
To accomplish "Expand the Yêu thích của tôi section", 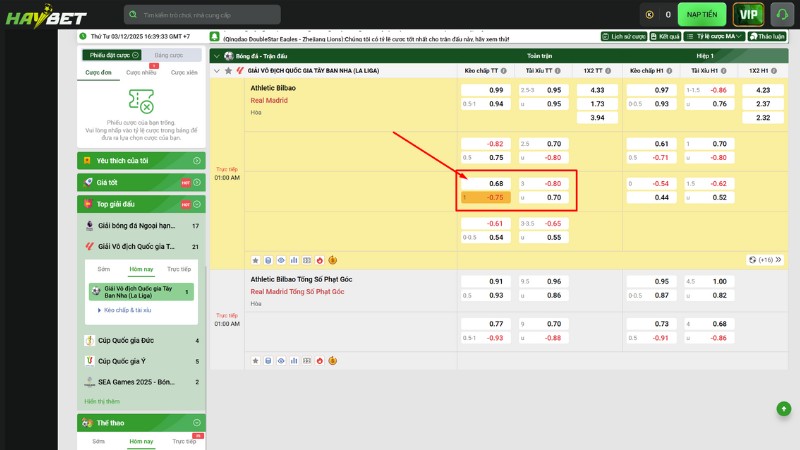I will tap(140, 160).
